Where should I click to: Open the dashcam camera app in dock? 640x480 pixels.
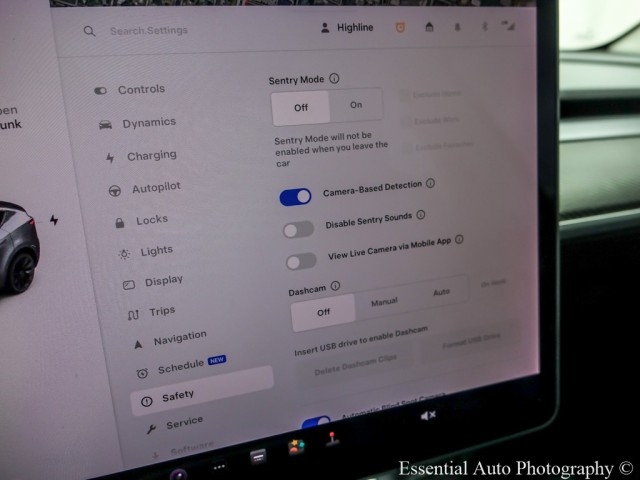(x=178, y=474)
